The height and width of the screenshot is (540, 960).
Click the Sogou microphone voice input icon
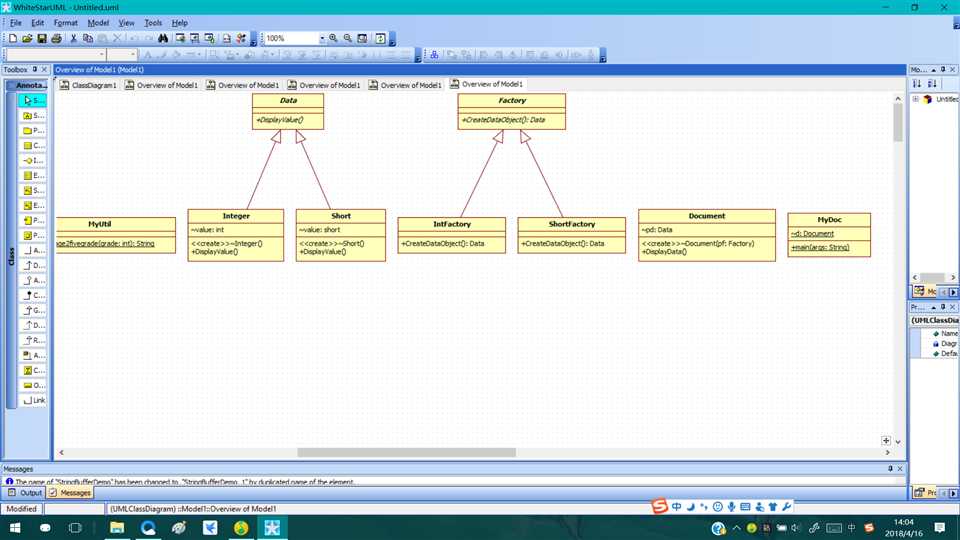click(x=731, y=506)
